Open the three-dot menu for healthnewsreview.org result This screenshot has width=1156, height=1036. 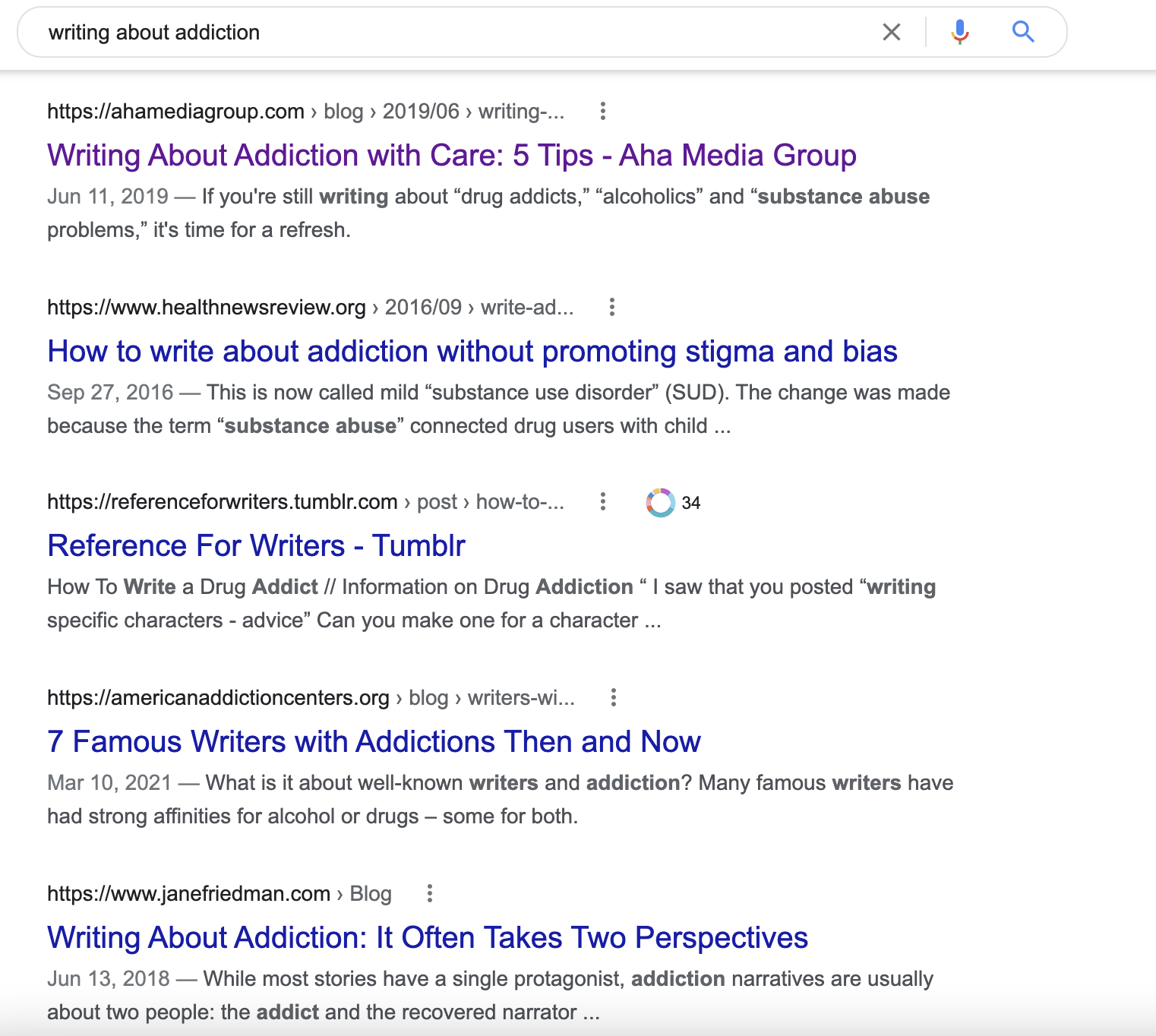612,308
